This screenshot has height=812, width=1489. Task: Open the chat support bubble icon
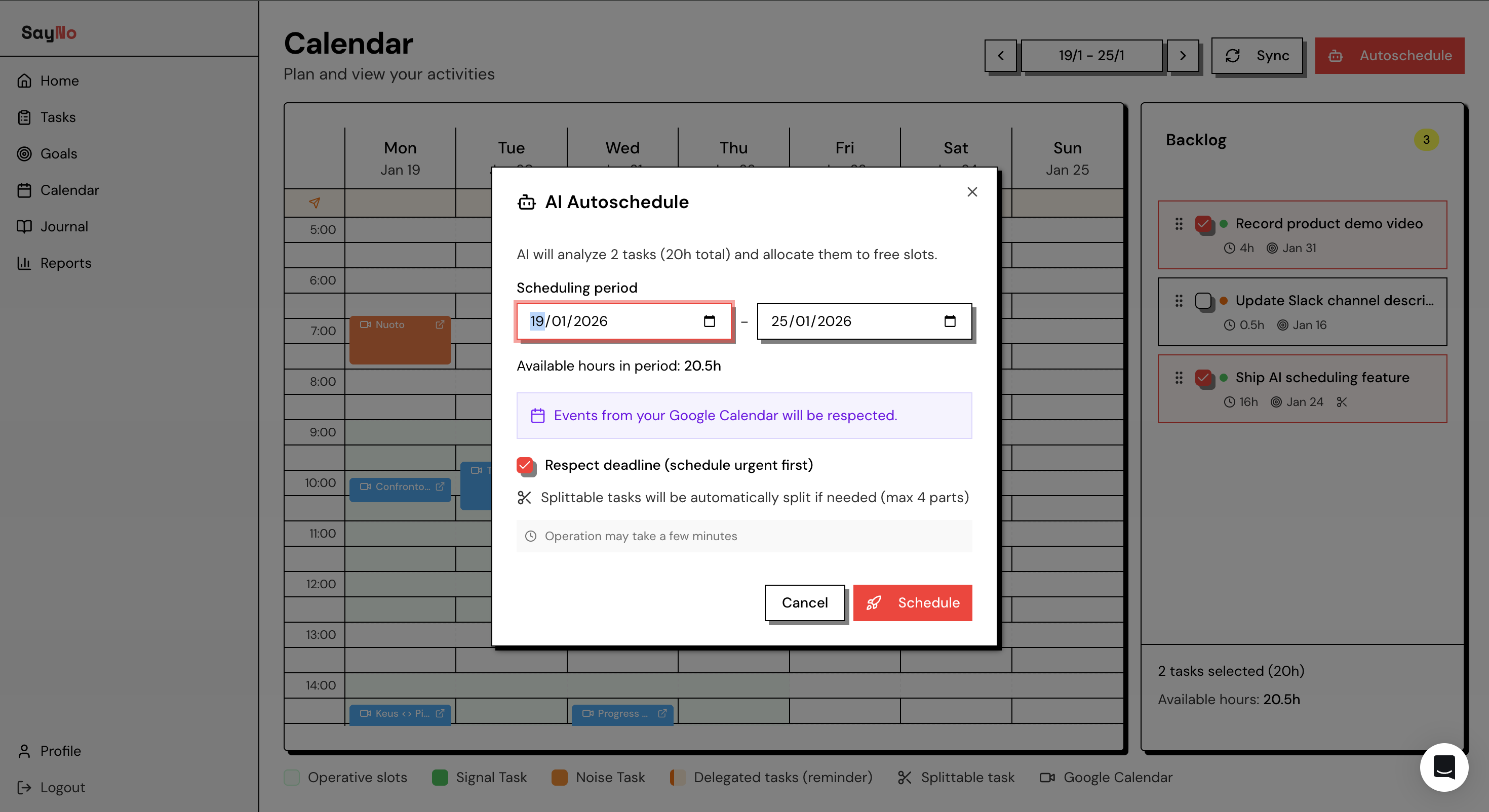1443,767
